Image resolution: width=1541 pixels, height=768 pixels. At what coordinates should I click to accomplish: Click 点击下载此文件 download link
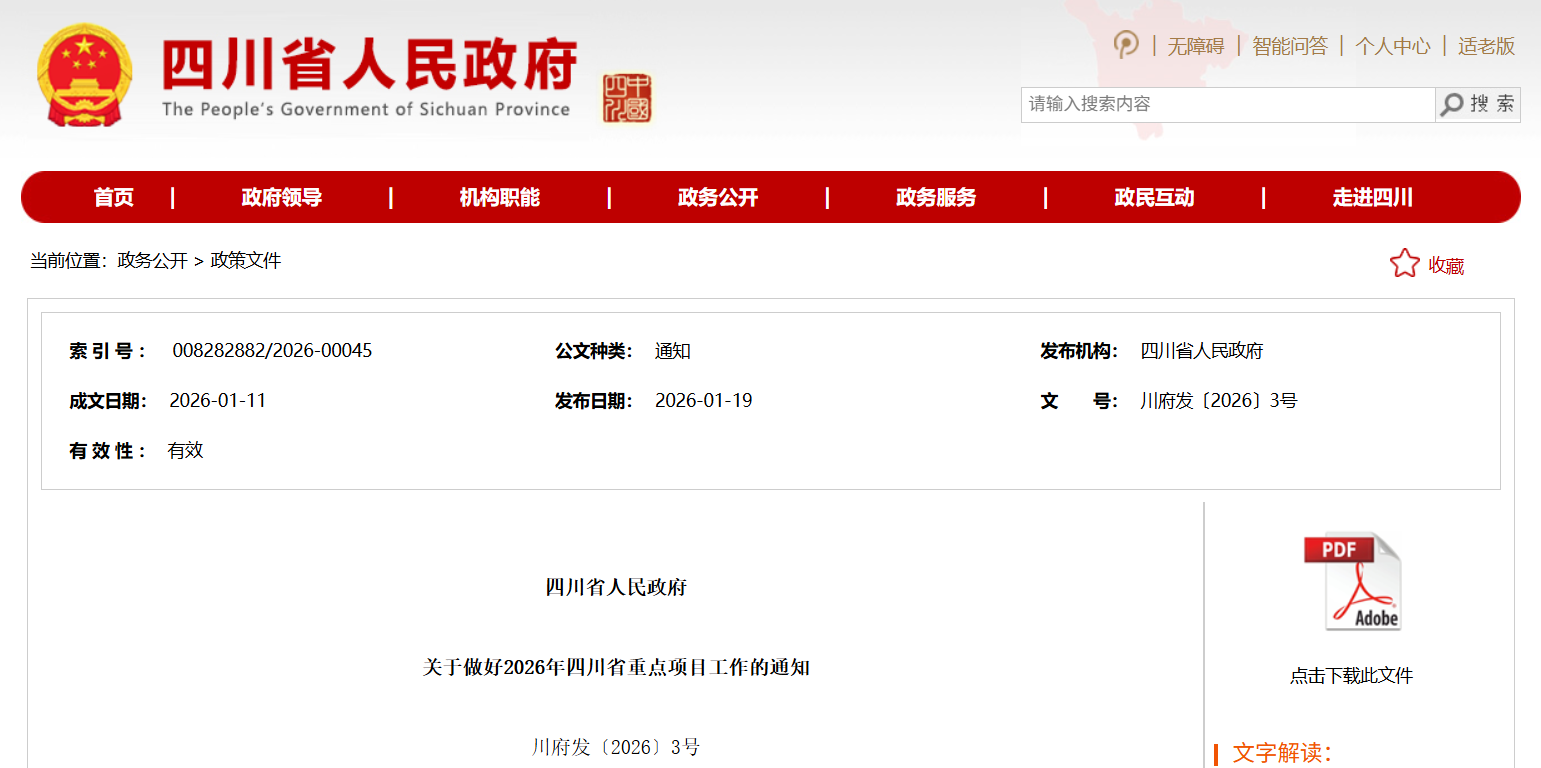click(x=1351, y=676)
